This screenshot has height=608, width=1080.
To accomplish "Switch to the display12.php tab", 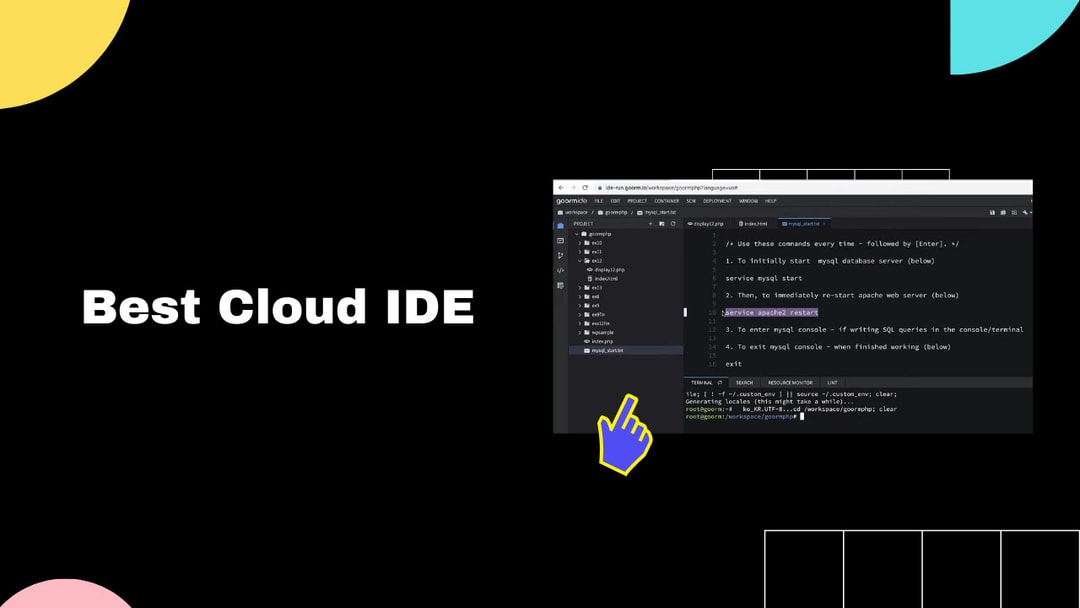I will tap(706, 222).
